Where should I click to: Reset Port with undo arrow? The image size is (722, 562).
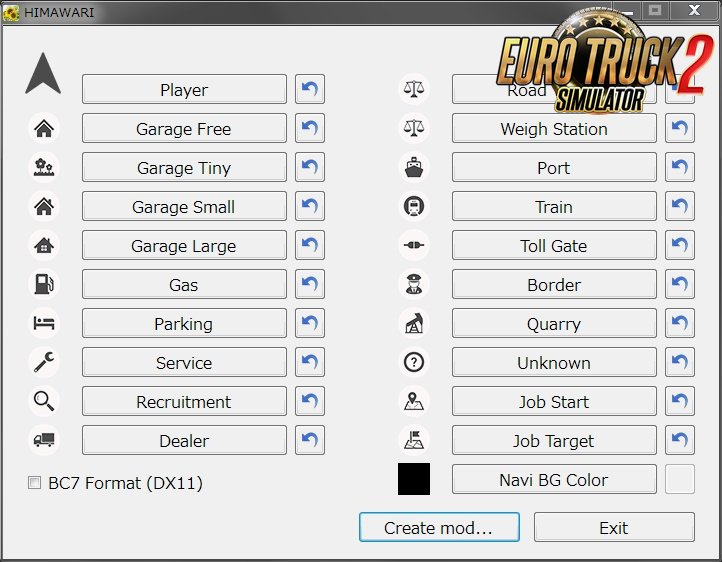click(x=680, y=167)
